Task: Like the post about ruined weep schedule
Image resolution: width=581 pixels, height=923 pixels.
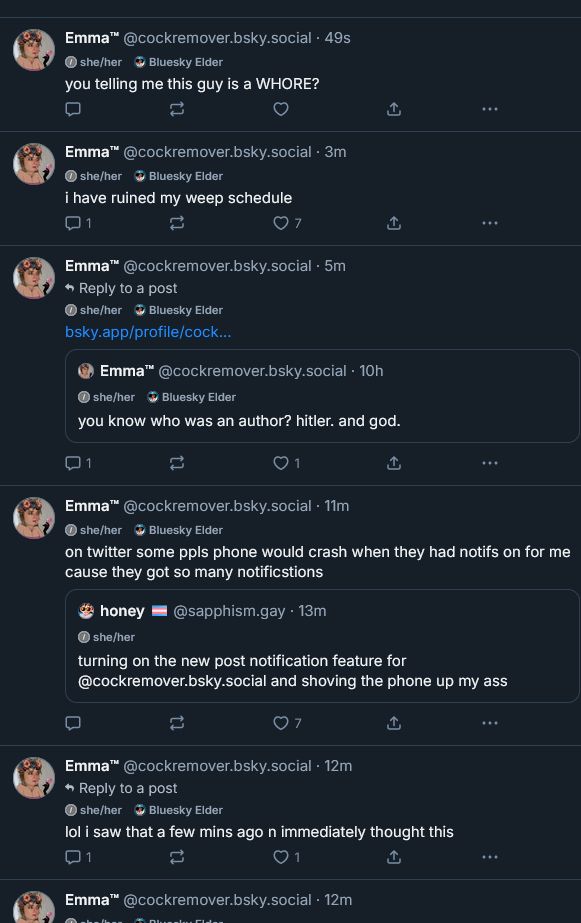Action: [x=281, y=224]
